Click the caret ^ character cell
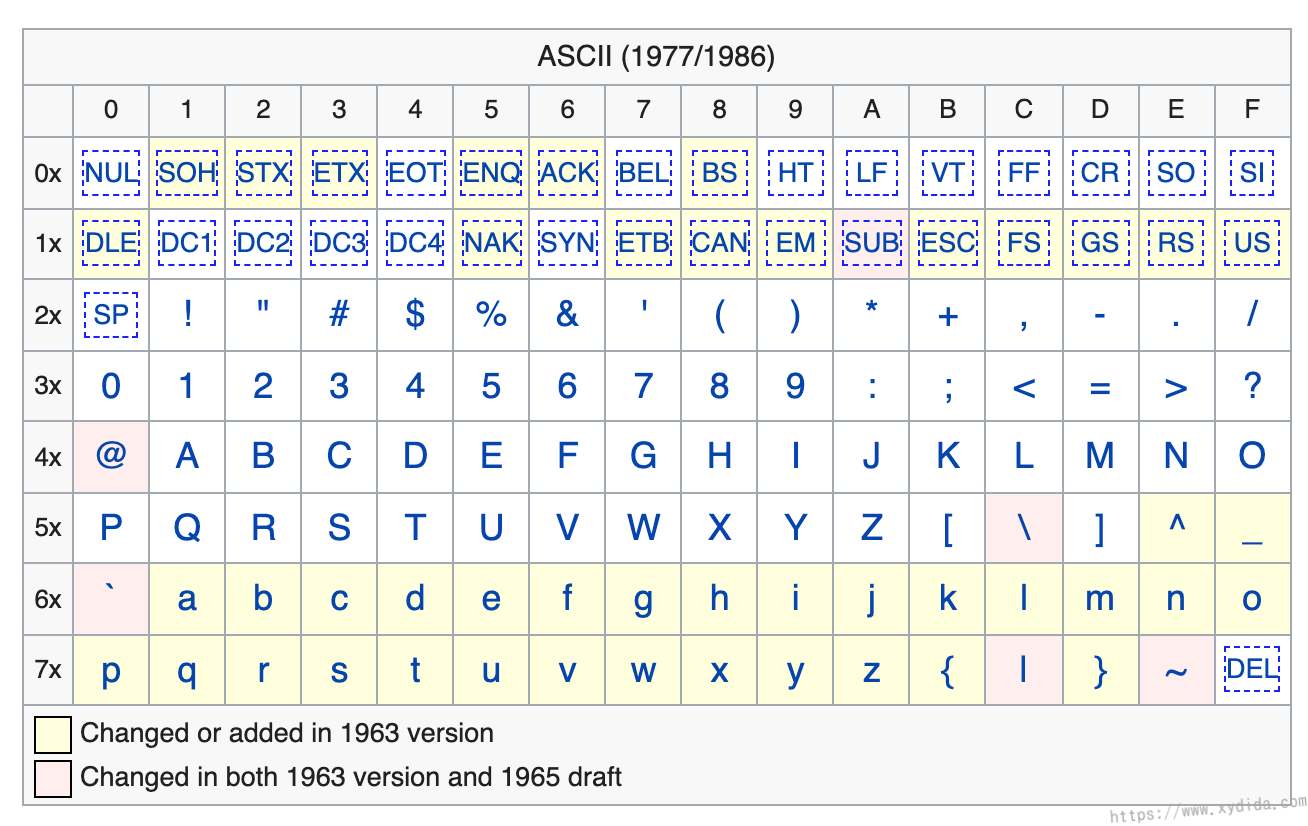The height and width of the screenshot is (826, 1308). (x=1176, y=528)
